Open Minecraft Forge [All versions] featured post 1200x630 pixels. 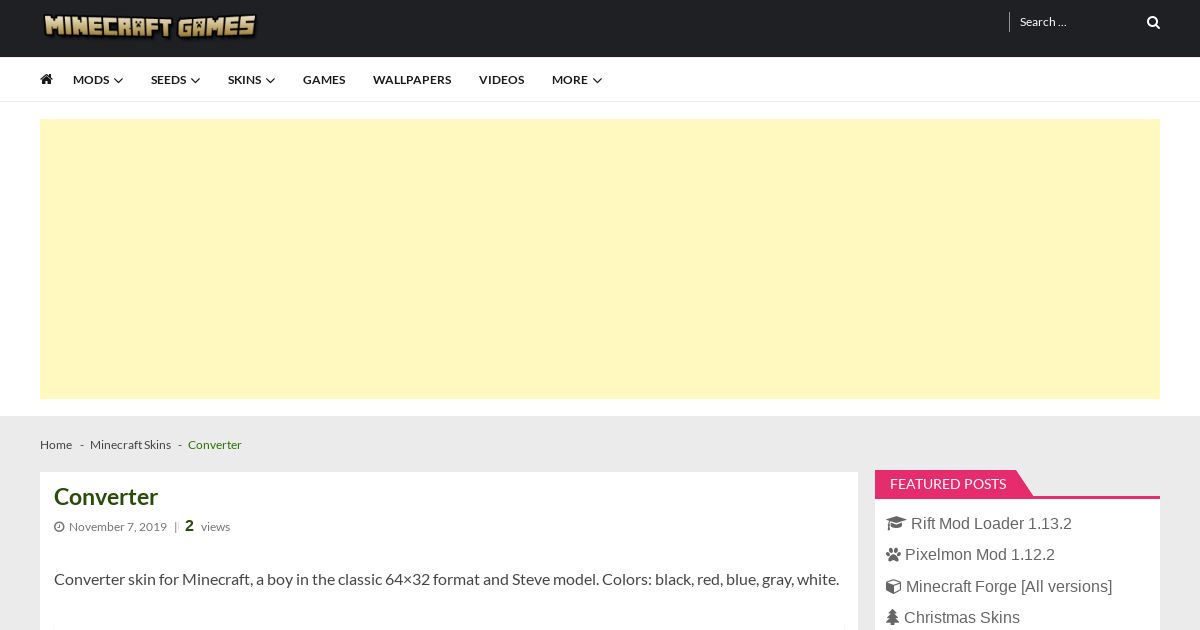(x=1009, y=587)
